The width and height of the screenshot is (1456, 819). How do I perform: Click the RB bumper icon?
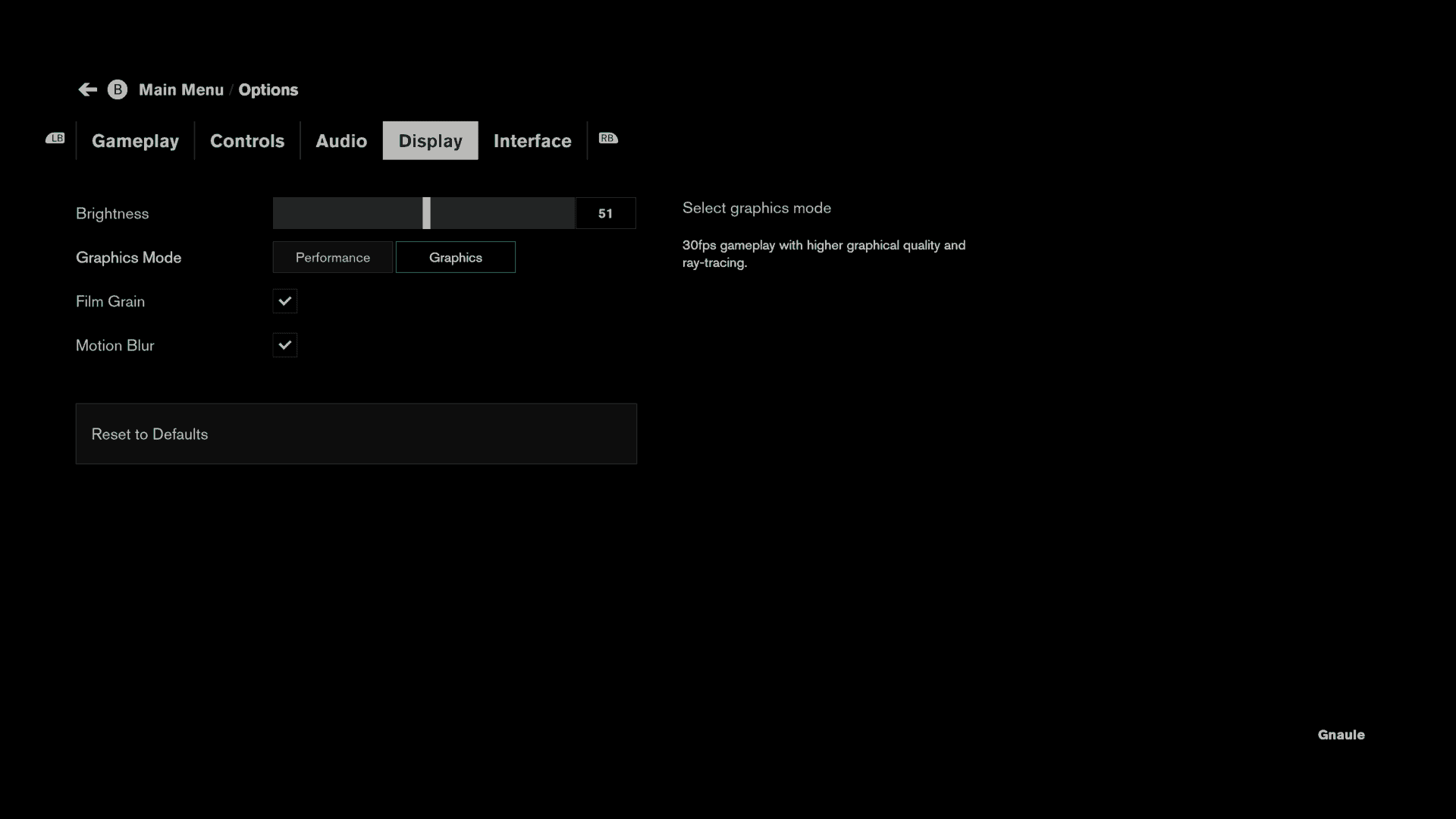608,138
